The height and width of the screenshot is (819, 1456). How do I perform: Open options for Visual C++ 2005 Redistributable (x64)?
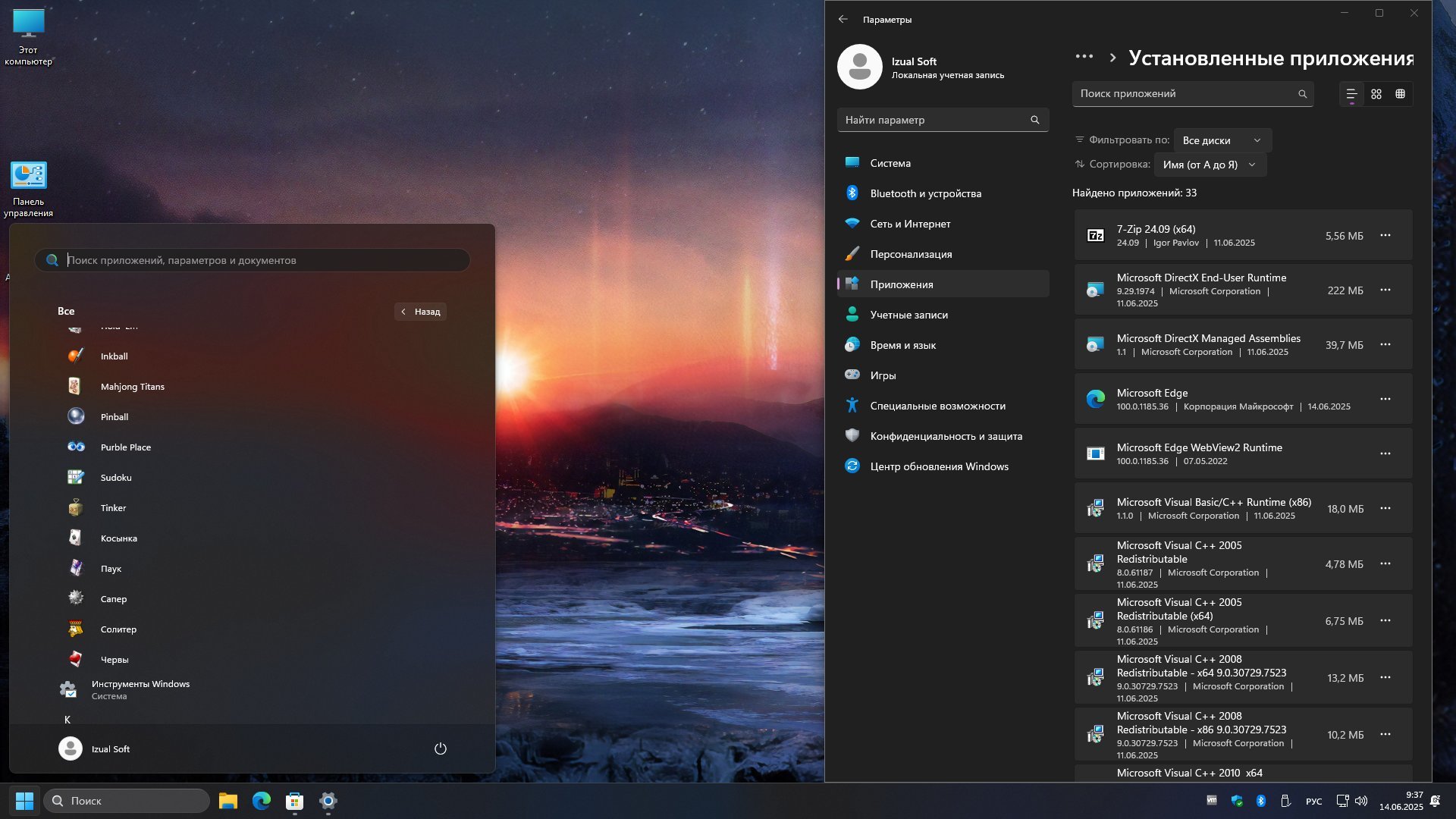point(1385,621)
